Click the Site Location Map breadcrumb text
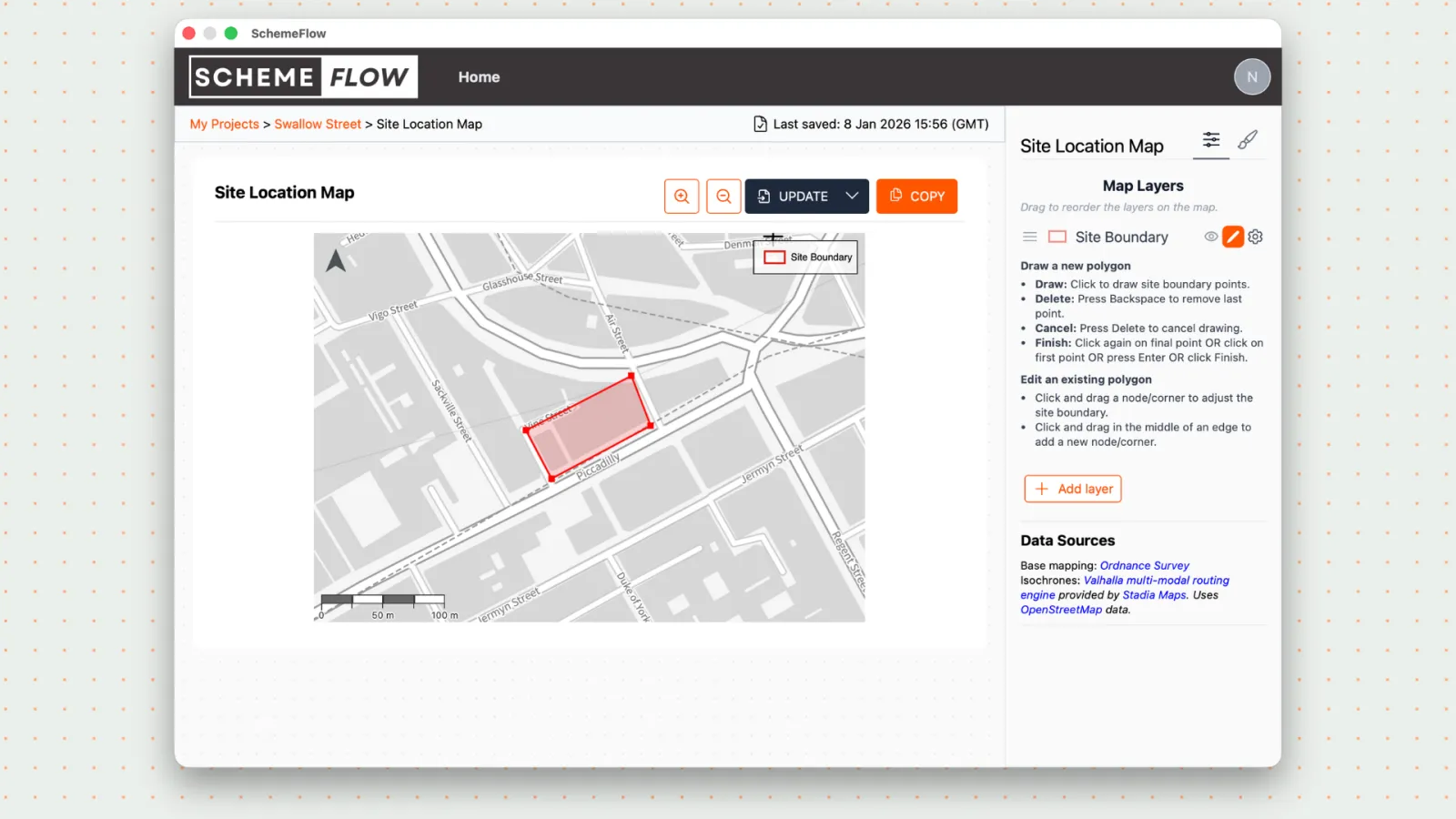The width and height of the screenshot is (1456, 819). 430,124
